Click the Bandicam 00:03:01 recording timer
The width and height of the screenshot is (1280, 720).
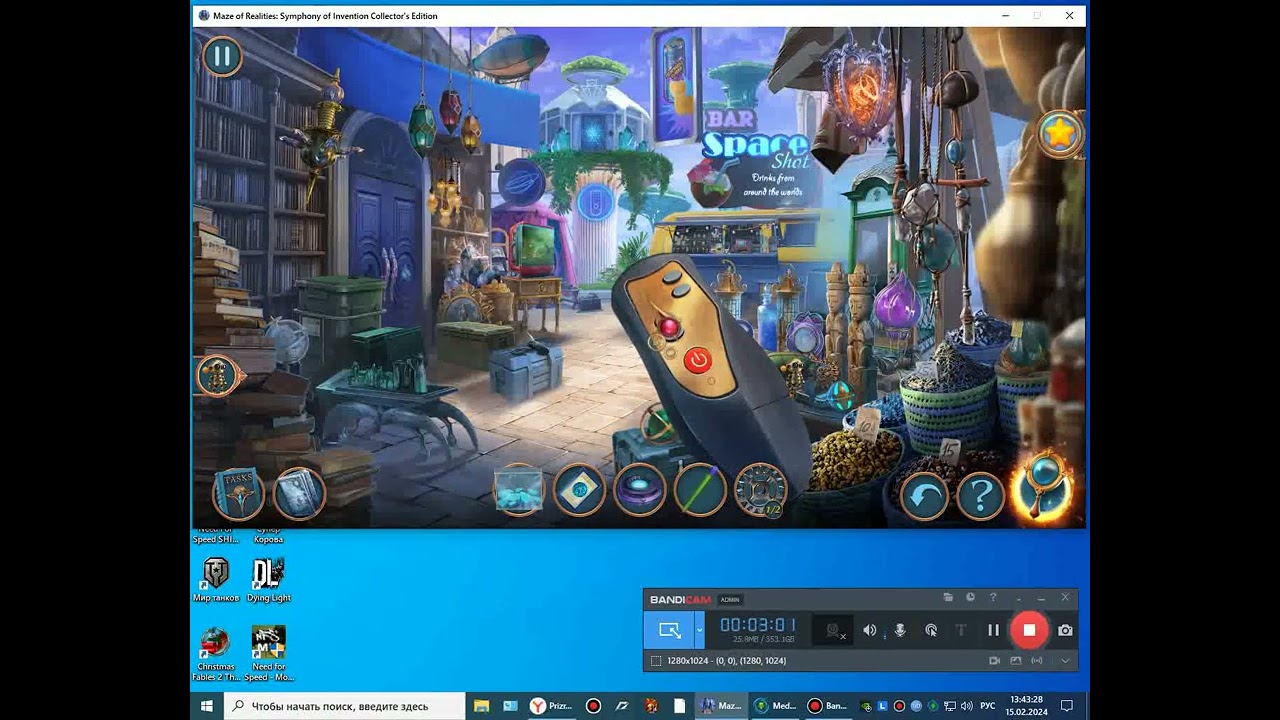(758, 625)
